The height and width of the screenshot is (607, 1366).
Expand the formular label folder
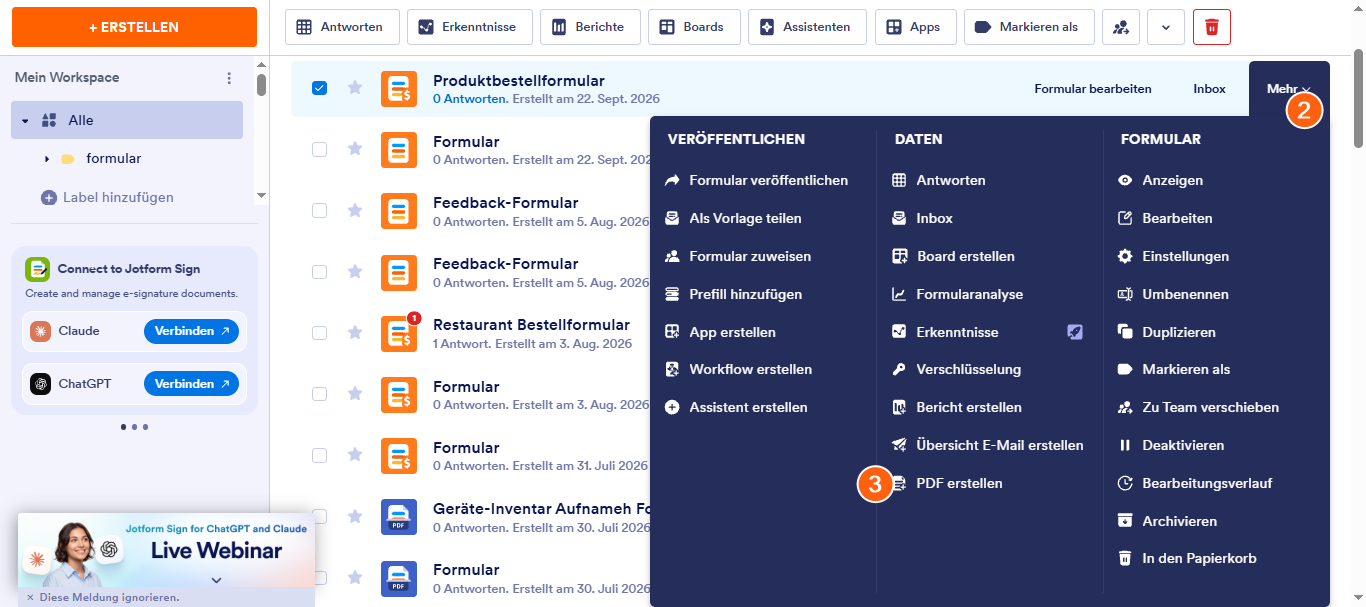coord(46,159)
